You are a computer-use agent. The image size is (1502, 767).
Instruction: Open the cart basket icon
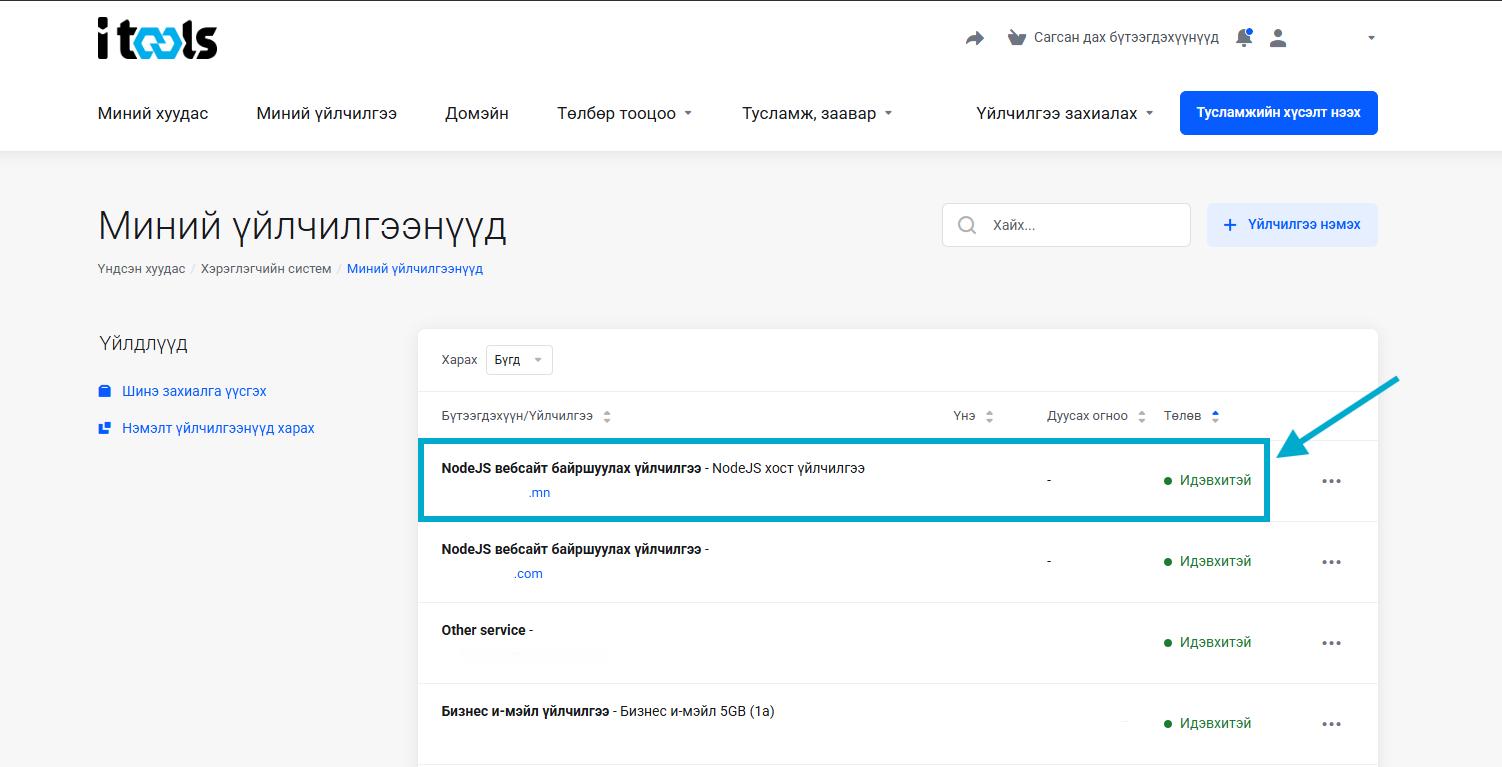[1017, 38]
